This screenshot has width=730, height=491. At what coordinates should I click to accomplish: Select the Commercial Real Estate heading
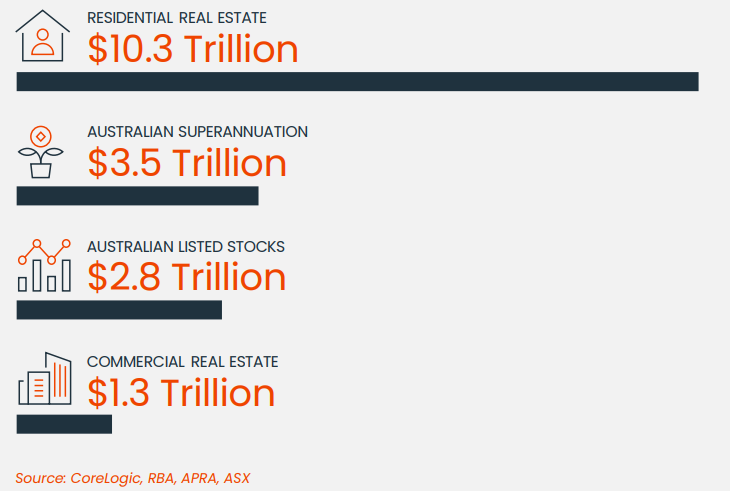click(182, 361)
